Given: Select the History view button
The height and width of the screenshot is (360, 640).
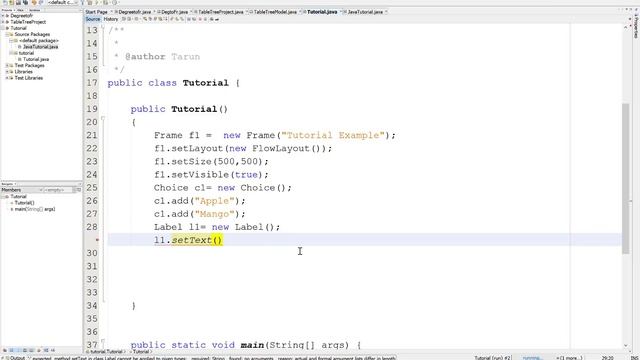Looking at the screenshot, I should (111, 19).
